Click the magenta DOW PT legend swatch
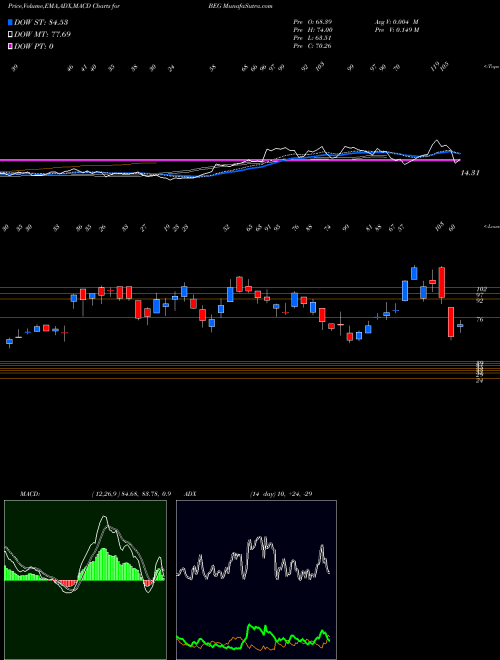The width and height of the screenshot is (500, 660). [x=11, y=46]
